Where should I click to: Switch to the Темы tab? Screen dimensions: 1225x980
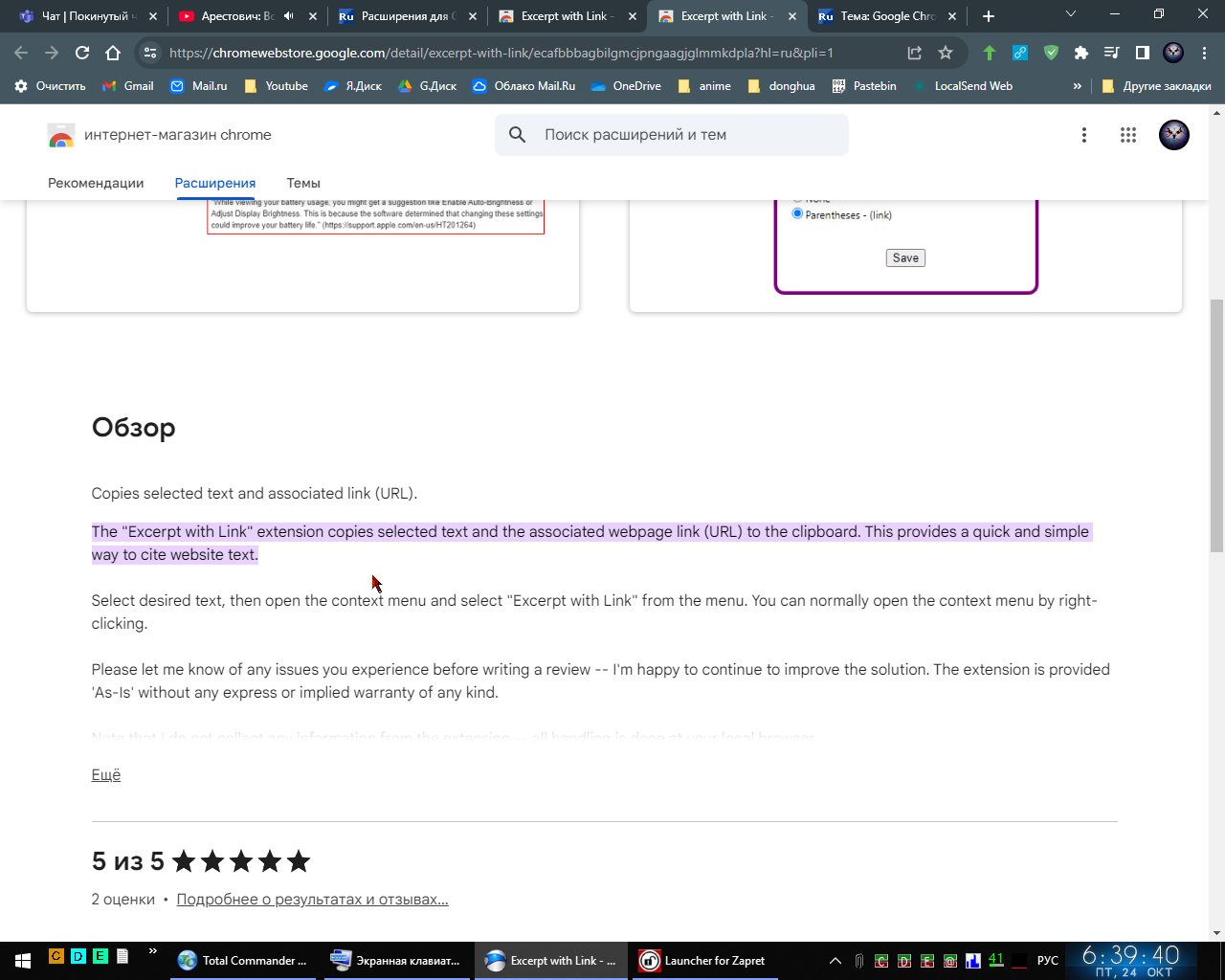[x=303, y=183]
